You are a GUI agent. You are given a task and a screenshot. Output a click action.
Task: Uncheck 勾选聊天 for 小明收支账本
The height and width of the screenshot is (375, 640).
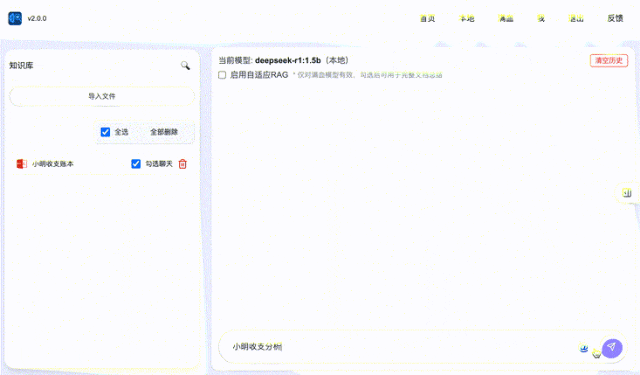[136, 164]
